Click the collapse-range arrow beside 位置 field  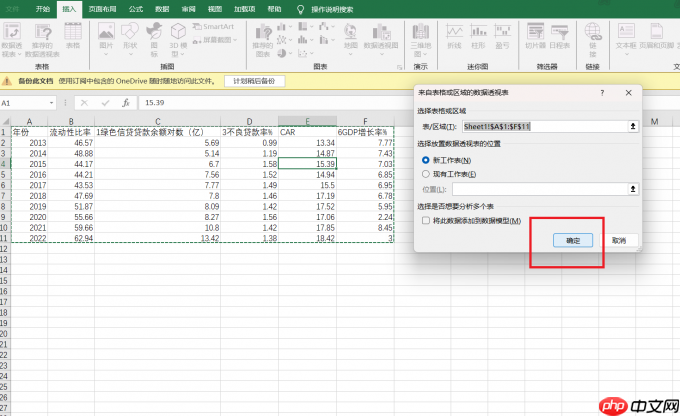[633, 189]
